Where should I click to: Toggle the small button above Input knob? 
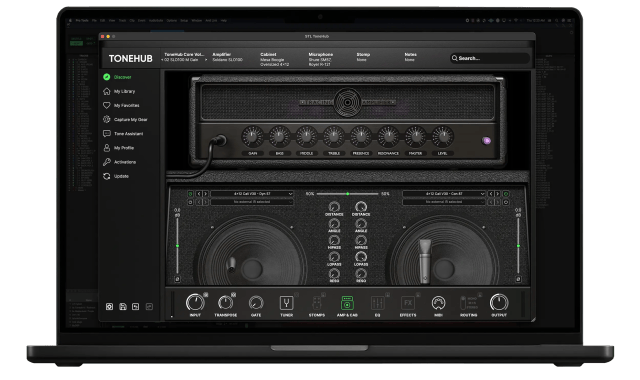pos(206,294)
